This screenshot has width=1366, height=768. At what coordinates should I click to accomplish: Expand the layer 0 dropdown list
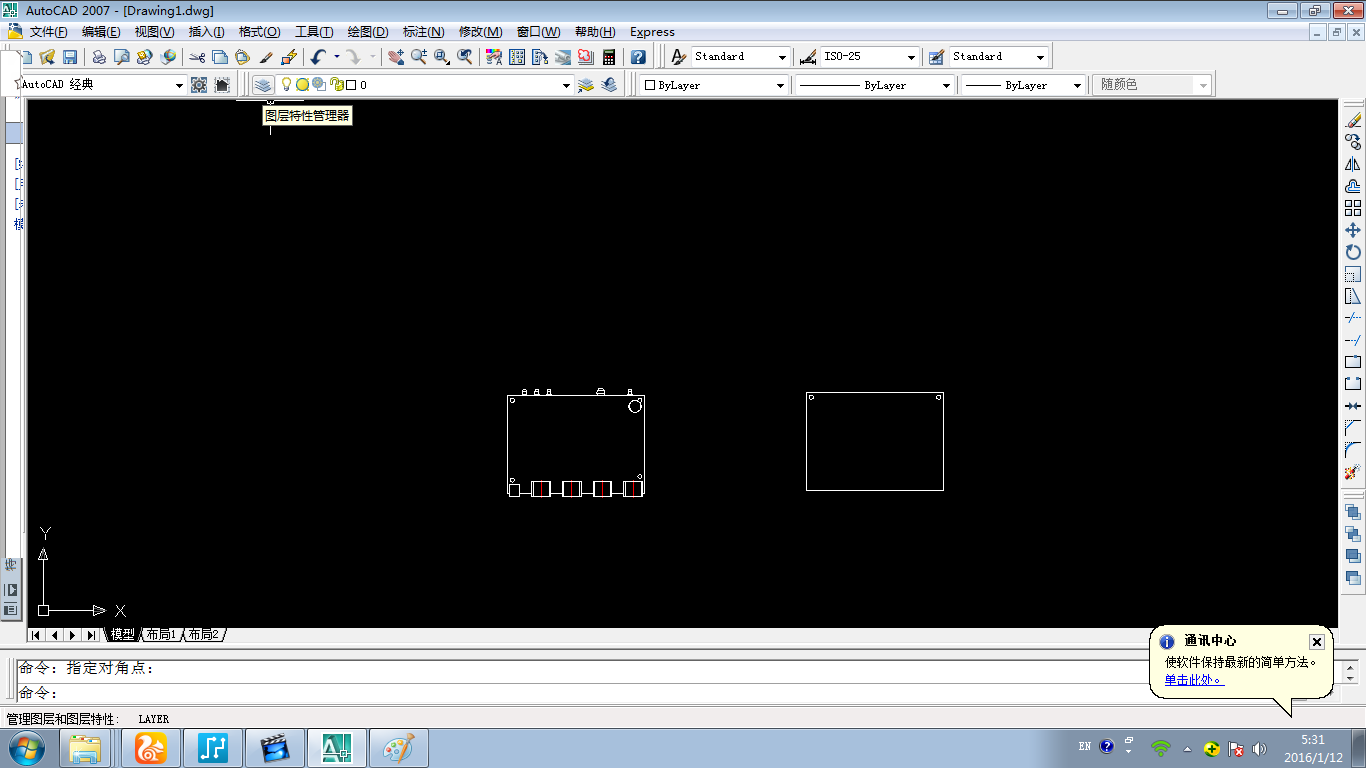[x=566, y=86]
